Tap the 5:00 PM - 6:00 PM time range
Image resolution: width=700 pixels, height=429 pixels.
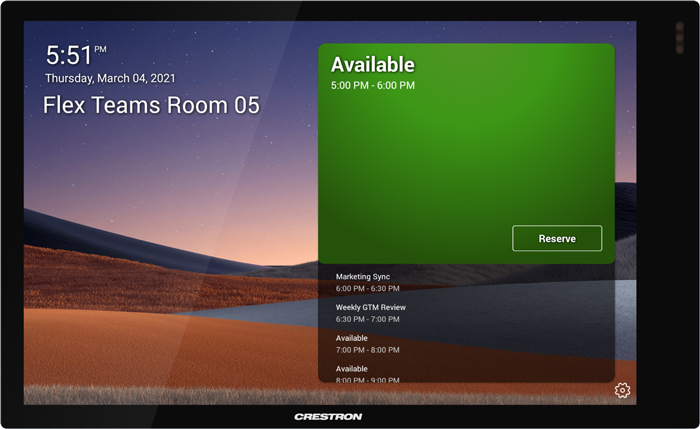tap(372, 86)
